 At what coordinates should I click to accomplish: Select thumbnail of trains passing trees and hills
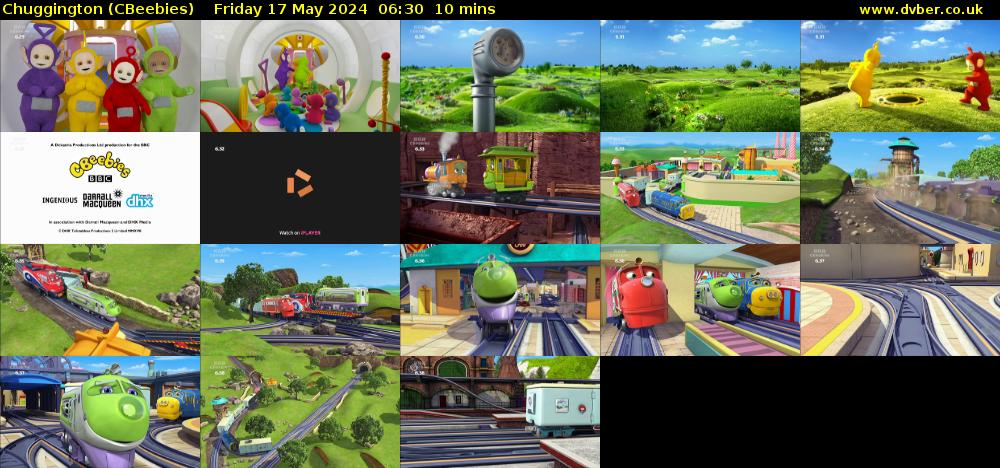[300, 300]
